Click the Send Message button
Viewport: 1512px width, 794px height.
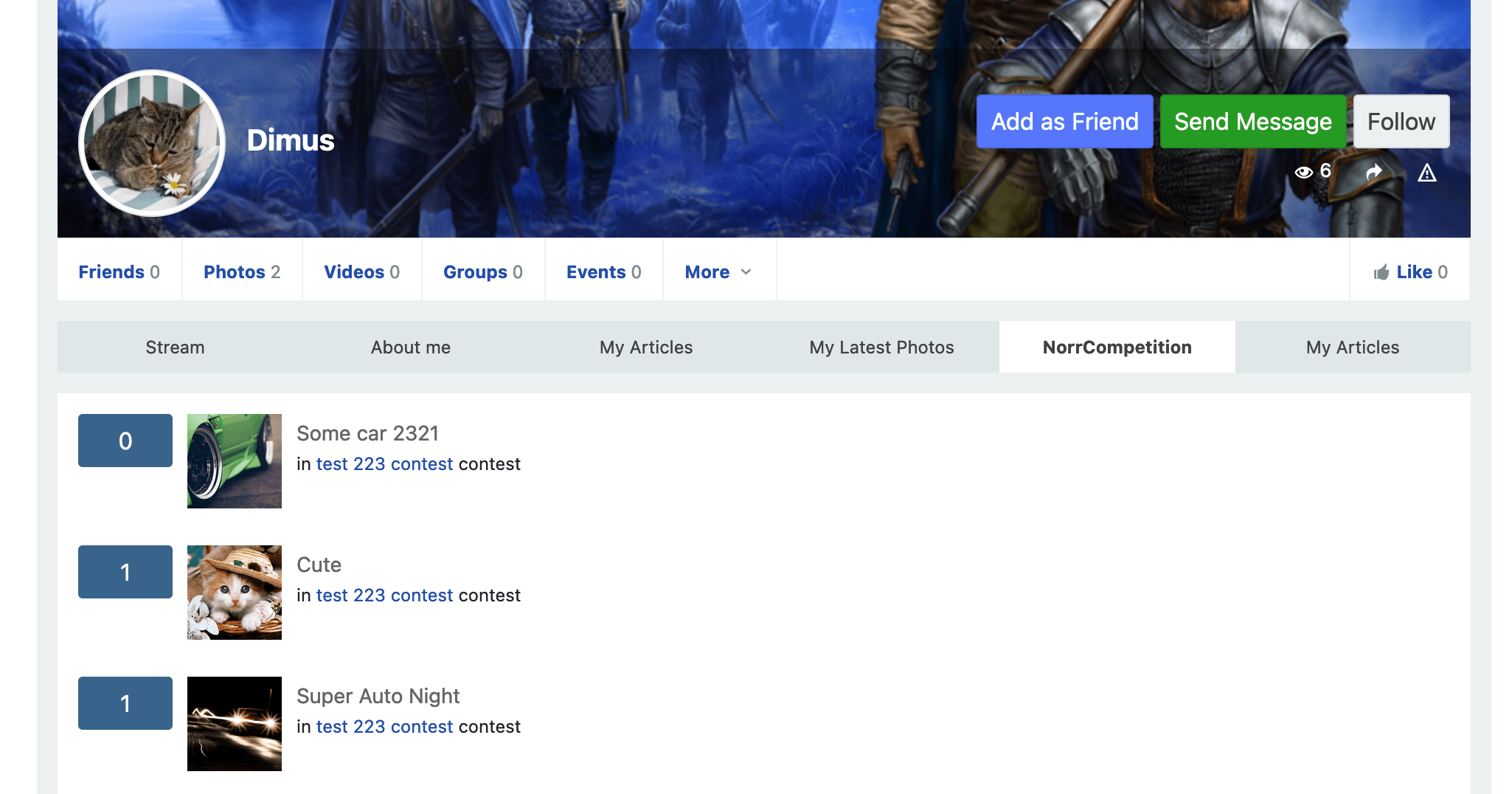point(1253,121)
